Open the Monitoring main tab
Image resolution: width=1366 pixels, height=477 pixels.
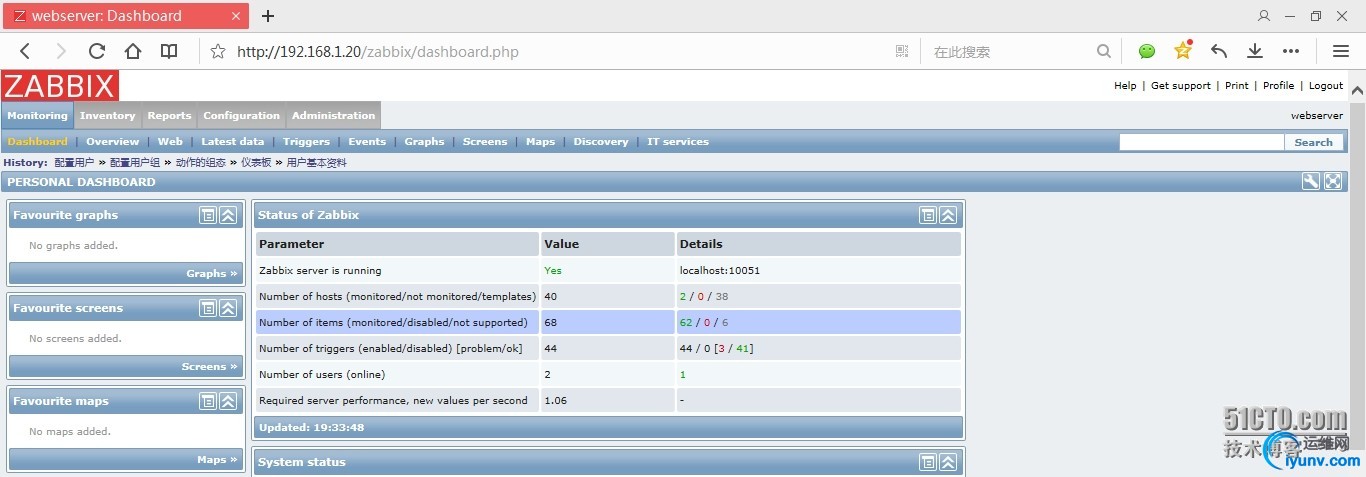(37, 115)
